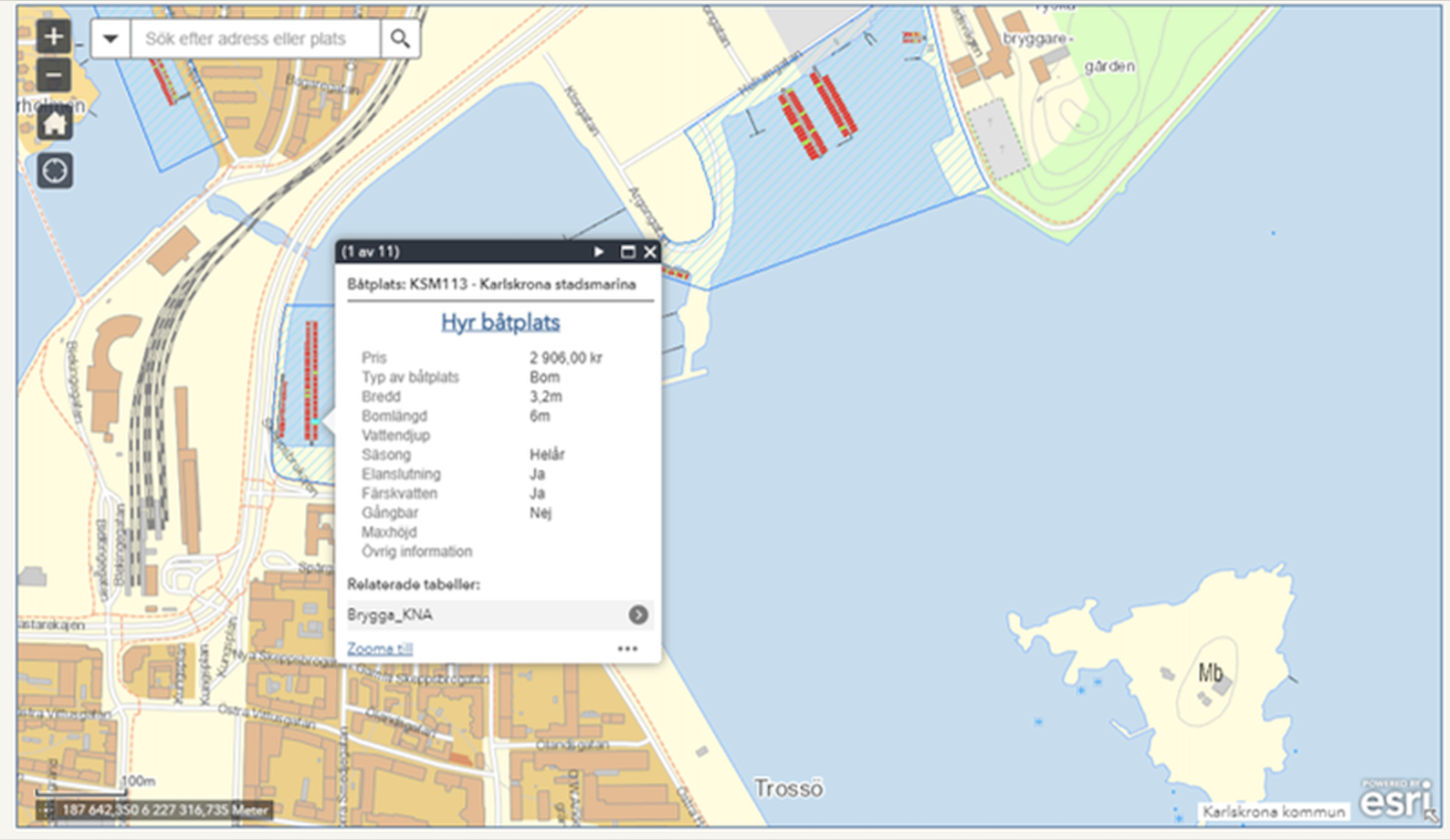
Task: Open the Hyr båtplats link
Action: pyautogui.click(x=500, y=322)
